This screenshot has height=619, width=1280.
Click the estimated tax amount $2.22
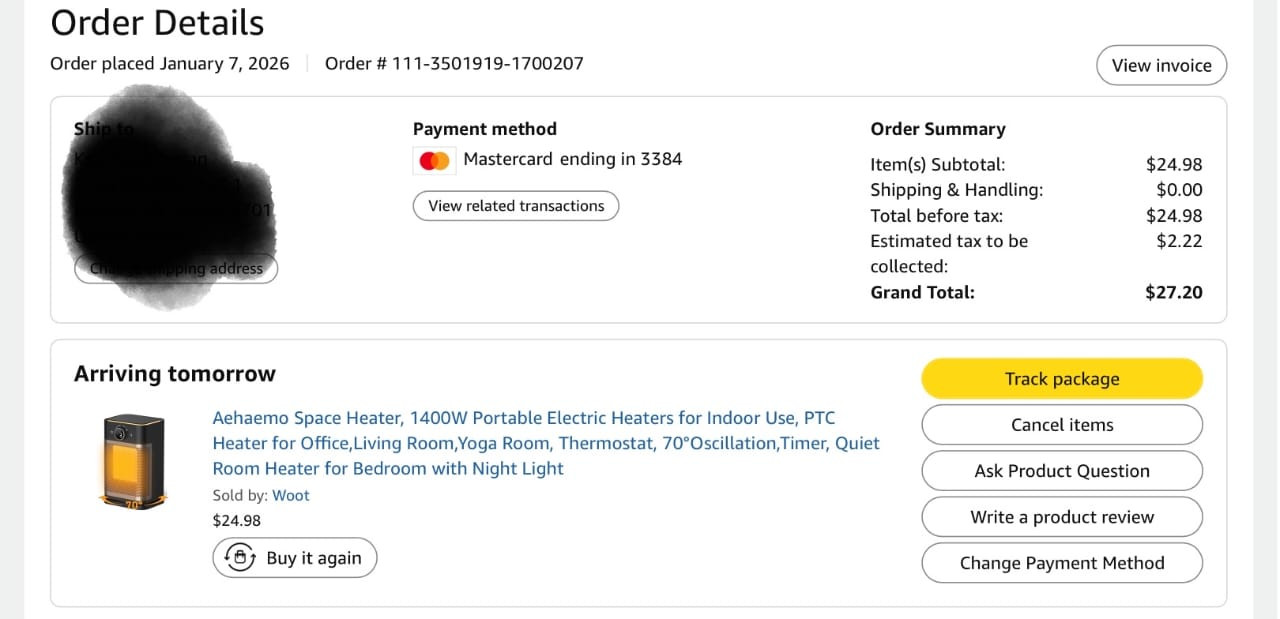pyautogui.click(x=1179, y=241)
